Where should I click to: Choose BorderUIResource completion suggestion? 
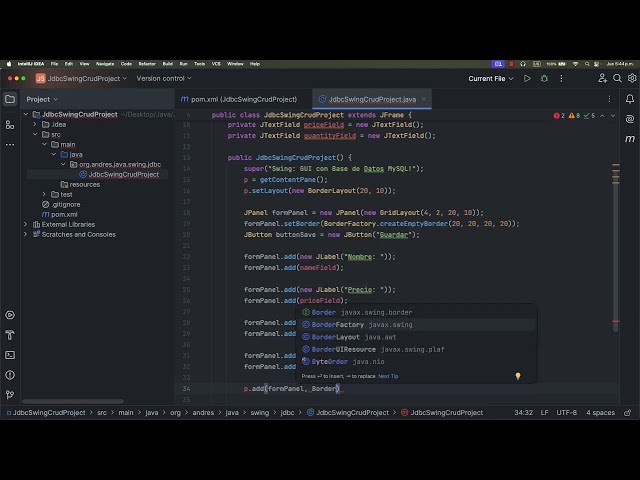[416, 349]
